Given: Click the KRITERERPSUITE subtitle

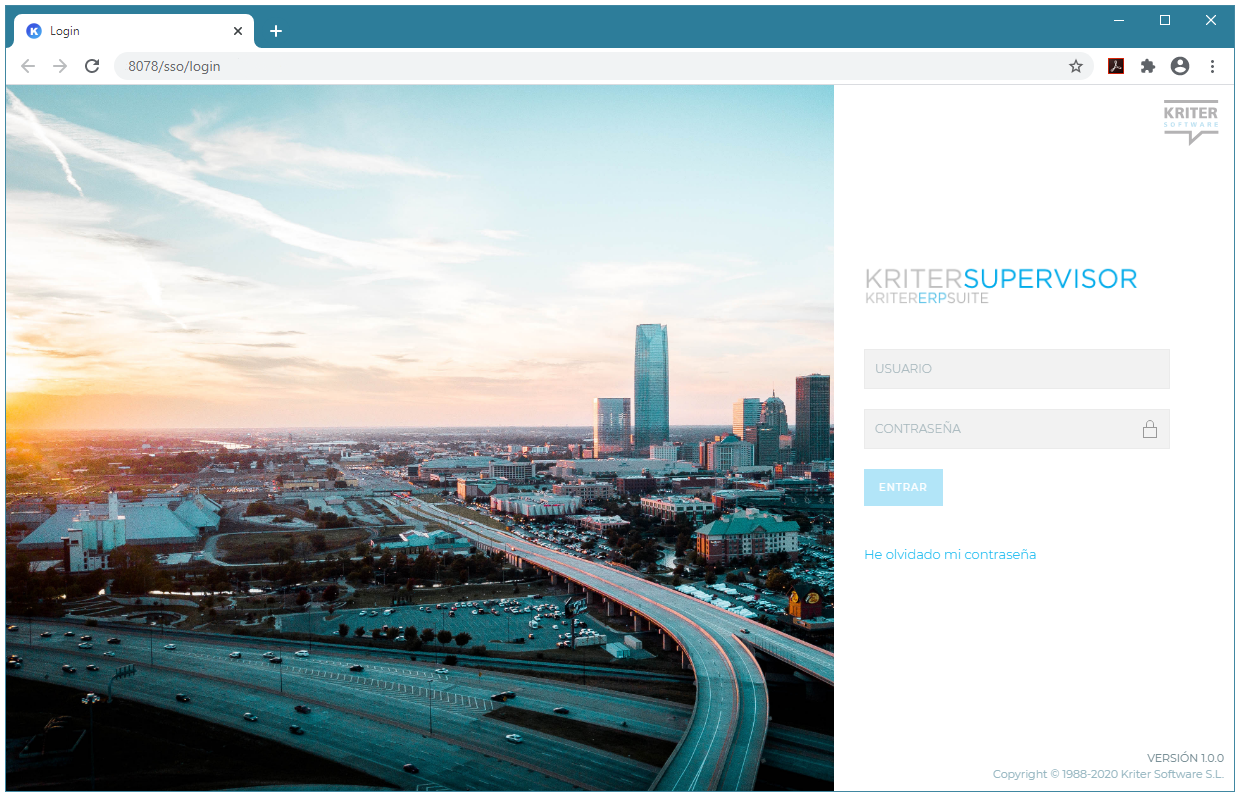Looking at the screenshot, I should [x=926, y=298].
